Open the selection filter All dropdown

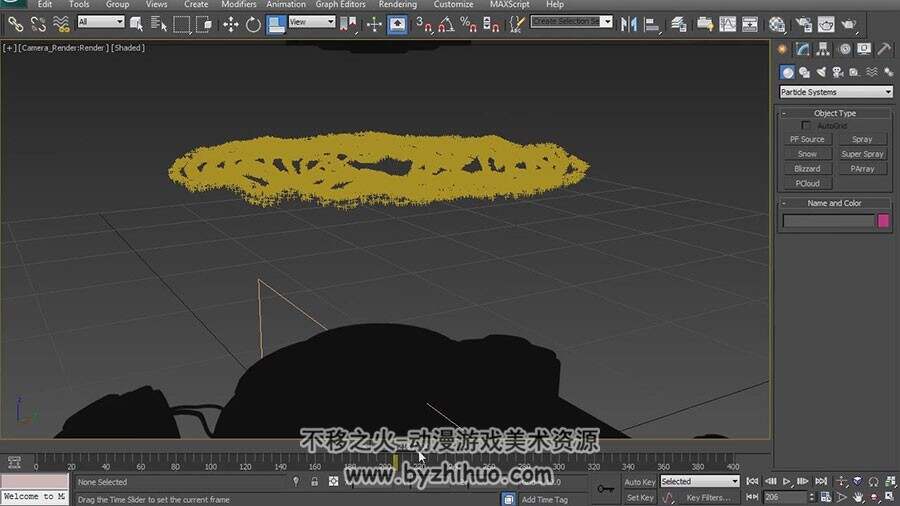(101, 22)
